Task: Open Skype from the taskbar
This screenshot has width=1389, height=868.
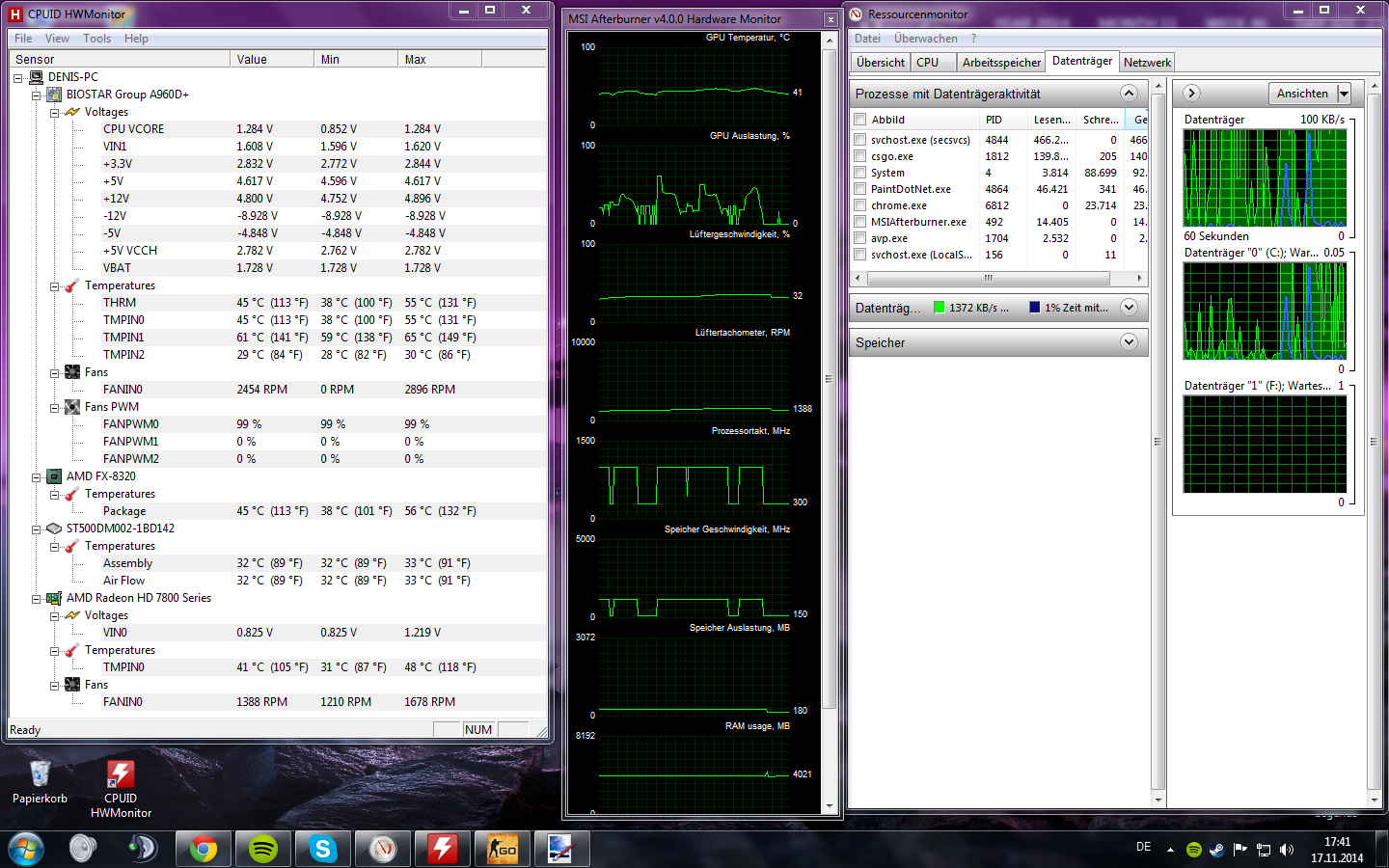Action: [323, 849]
